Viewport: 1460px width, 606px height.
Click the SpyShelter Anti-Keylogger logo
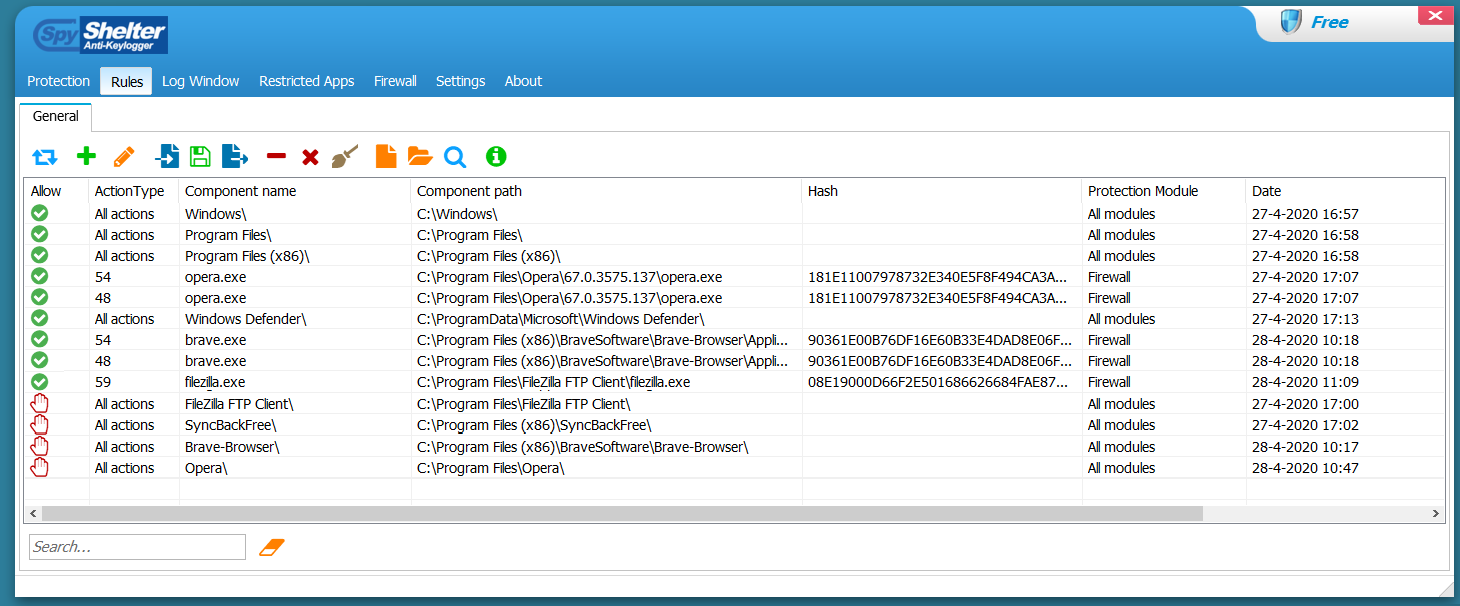(99, 35)
